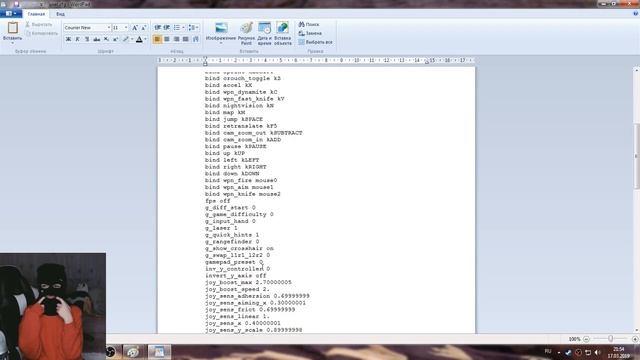Toggle subscript formatting
This screenshot has width=640, height=360.
click(x=106, y=39)
